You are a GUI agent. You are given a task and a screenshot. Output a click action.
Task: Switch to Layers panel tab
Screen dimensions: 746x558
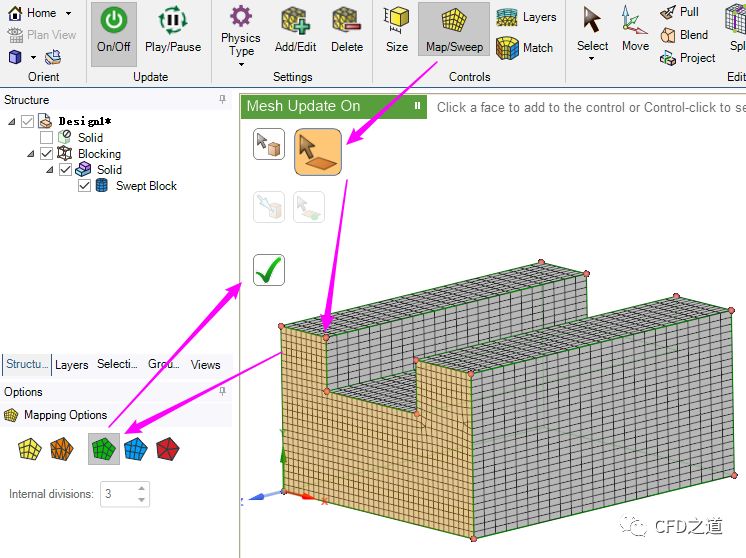(71, 365)
